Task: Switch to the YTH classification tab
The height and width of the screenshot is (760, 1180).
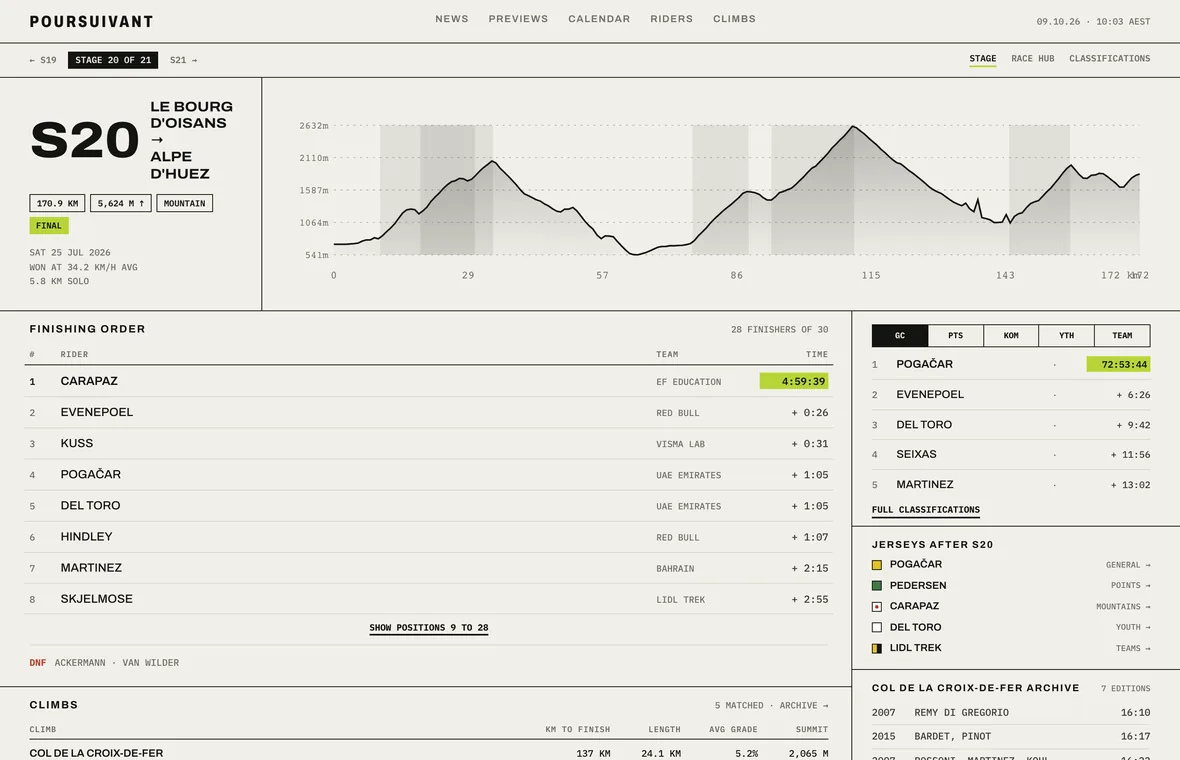Action: (x=1066, y=336)
